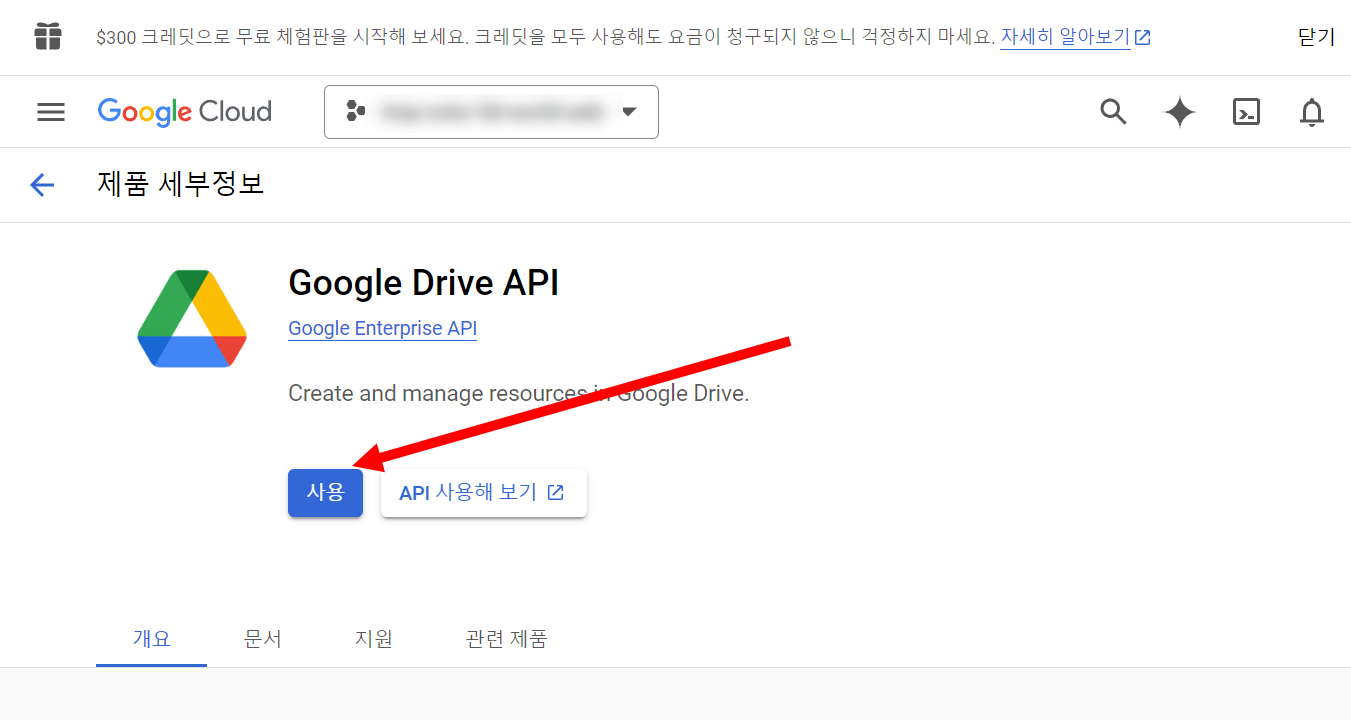Image resolution: width=1351 pixels, height=720 pixels.
Task: Dismiss banner with 닫기 button
Action: tap(1316, 37)
